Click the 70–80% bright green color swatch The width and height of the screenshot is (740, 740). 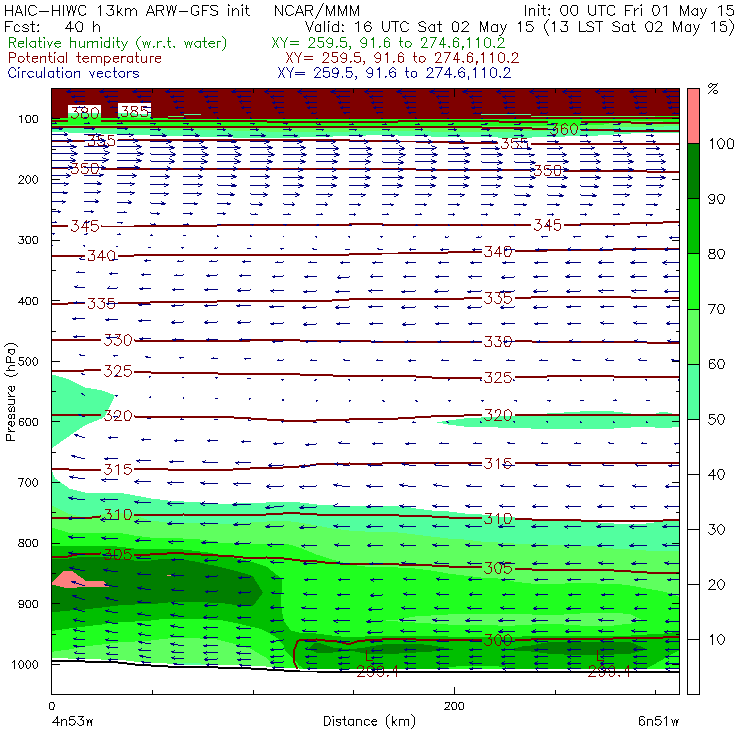[693, 281]
